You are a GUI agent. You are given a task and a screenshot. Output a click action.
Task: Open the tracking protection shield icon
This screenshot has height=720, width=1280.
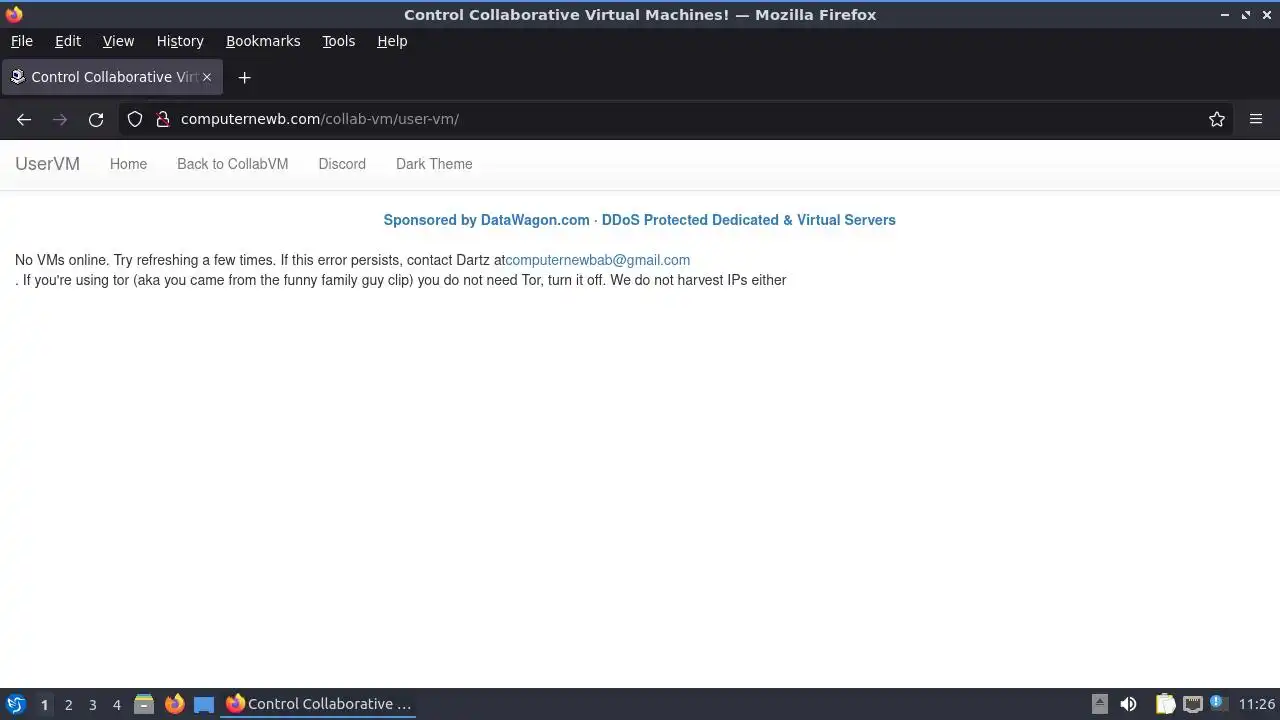135,119
